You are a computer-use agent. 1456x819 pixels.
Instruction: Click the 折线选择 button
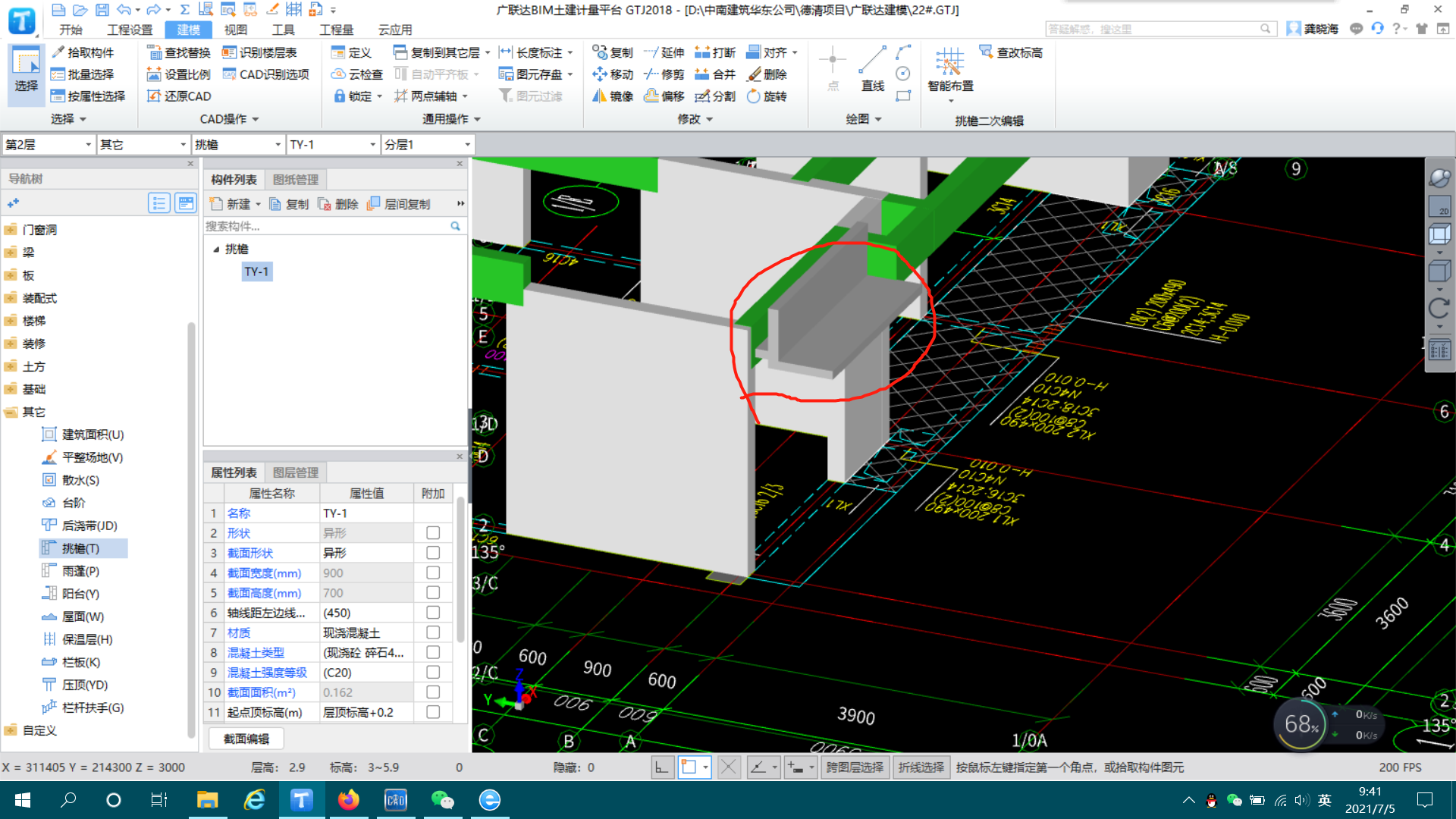(921, 767)
